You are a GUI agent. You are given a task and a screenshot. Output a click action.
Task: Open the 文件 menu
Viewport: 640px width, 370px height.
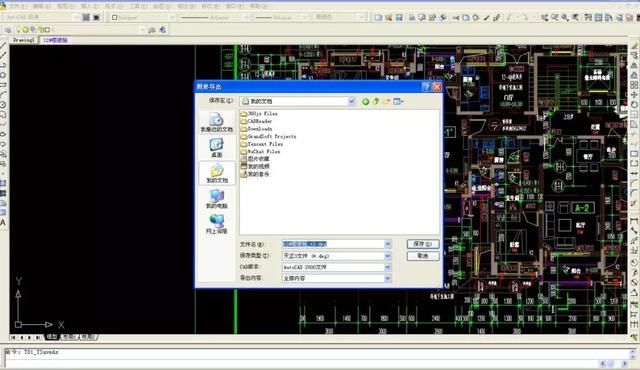(x=17, y=6)
